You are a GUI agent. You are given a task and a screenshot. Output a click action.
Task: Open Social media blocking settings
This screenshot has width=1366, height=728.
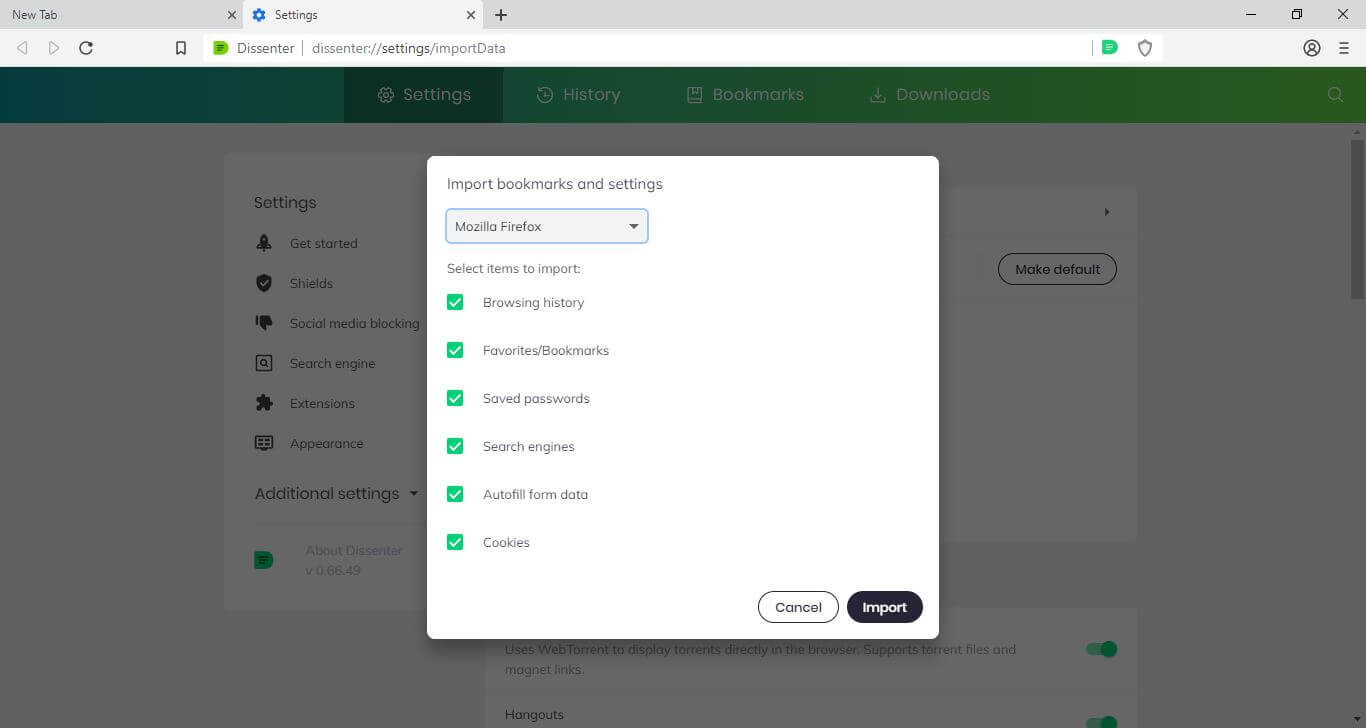tap(354, 323)
